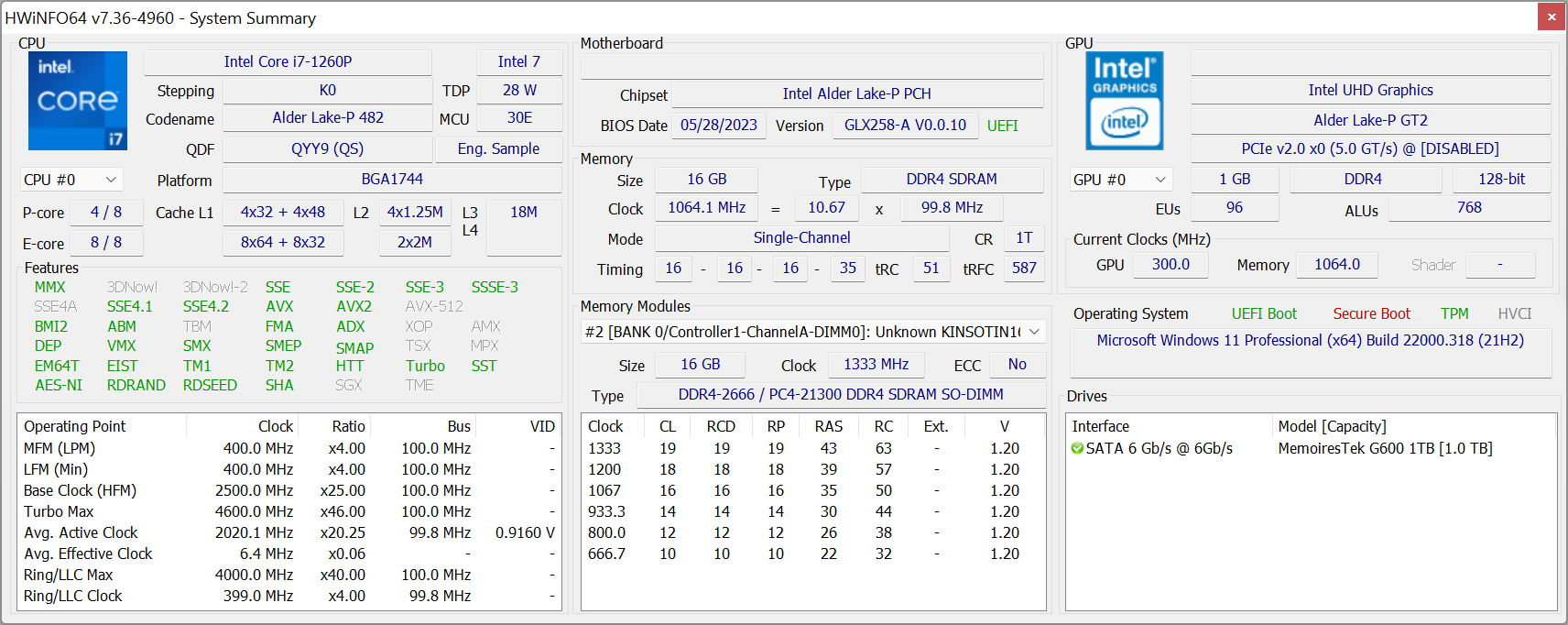Expand the Memory Modules bank selector
Screen dimensions: 1568x625
point(812,332)
